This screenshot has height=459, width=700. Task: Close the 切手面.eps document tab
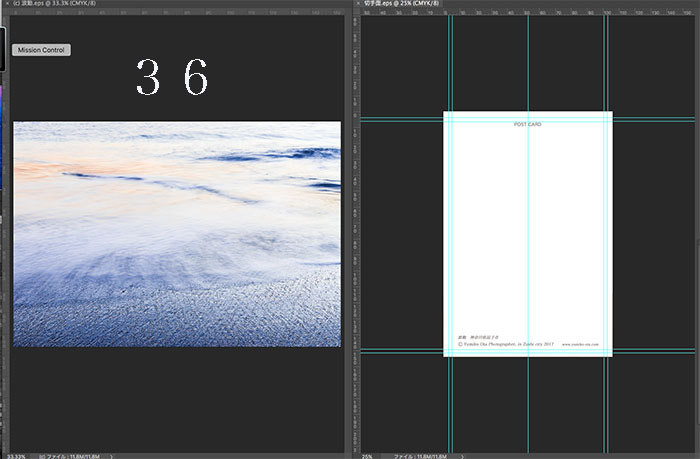(x=358, y=3)
